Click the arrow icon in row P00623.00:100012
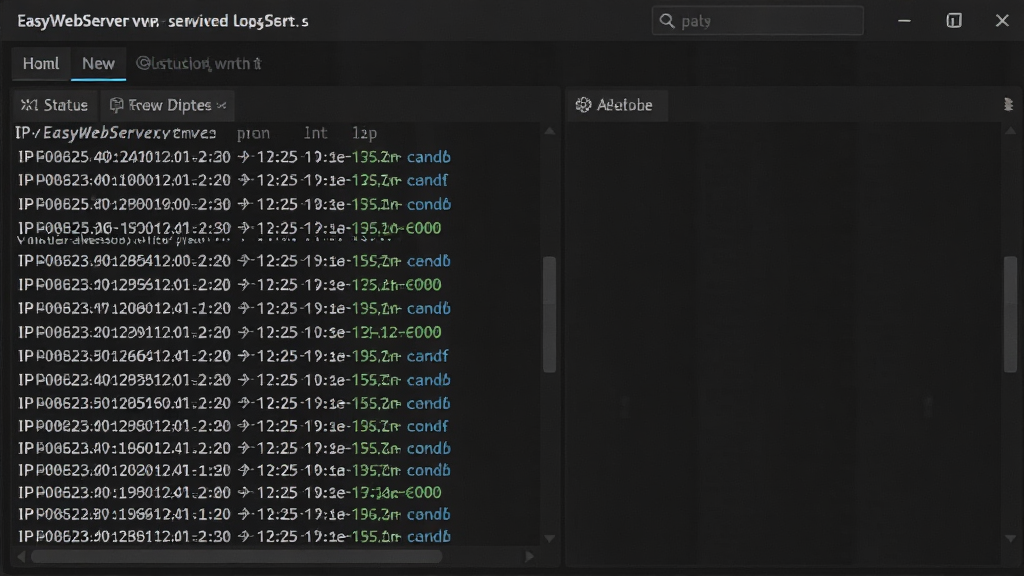 (244, 180)
